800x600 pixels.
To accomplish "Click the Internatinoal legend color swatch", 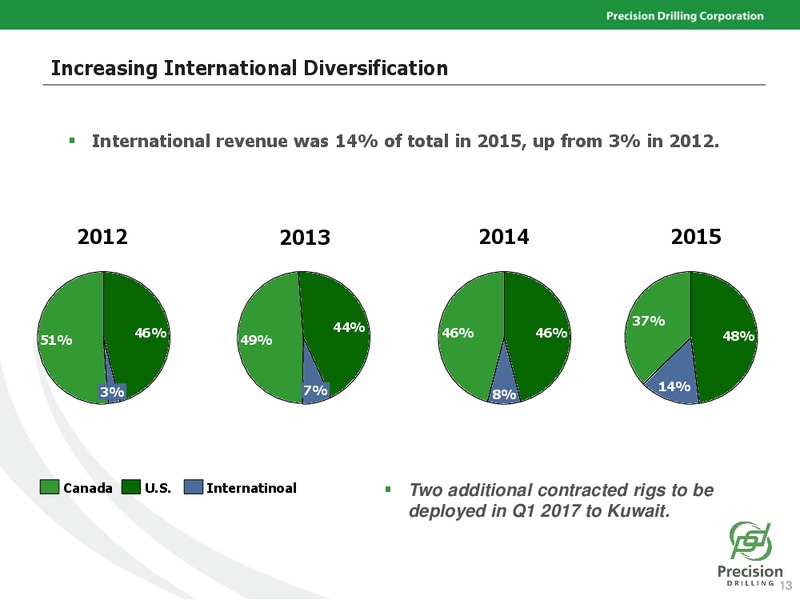I will pos(193,487).
